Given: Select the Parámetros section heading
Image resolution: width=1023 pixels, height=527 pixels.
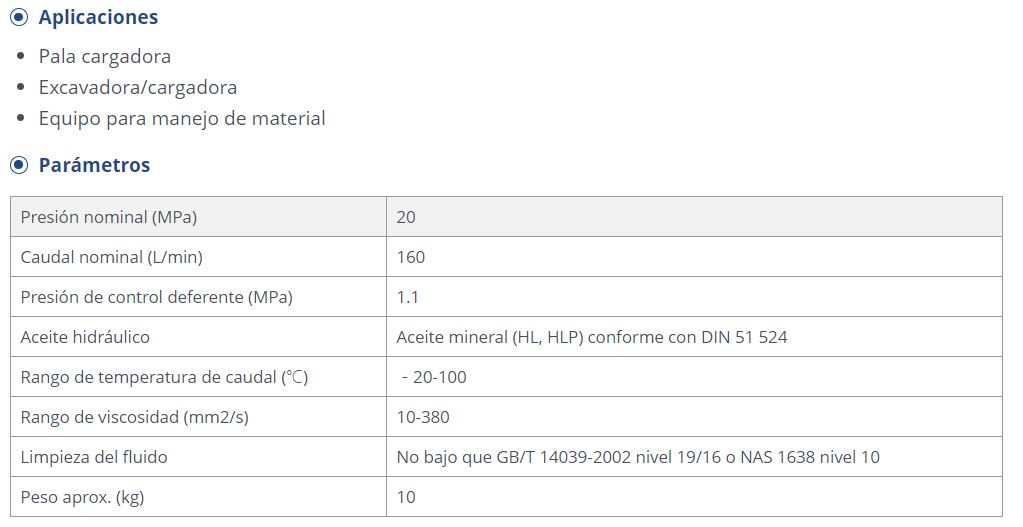Looking at the screenshot, I should tap(94, 165).
